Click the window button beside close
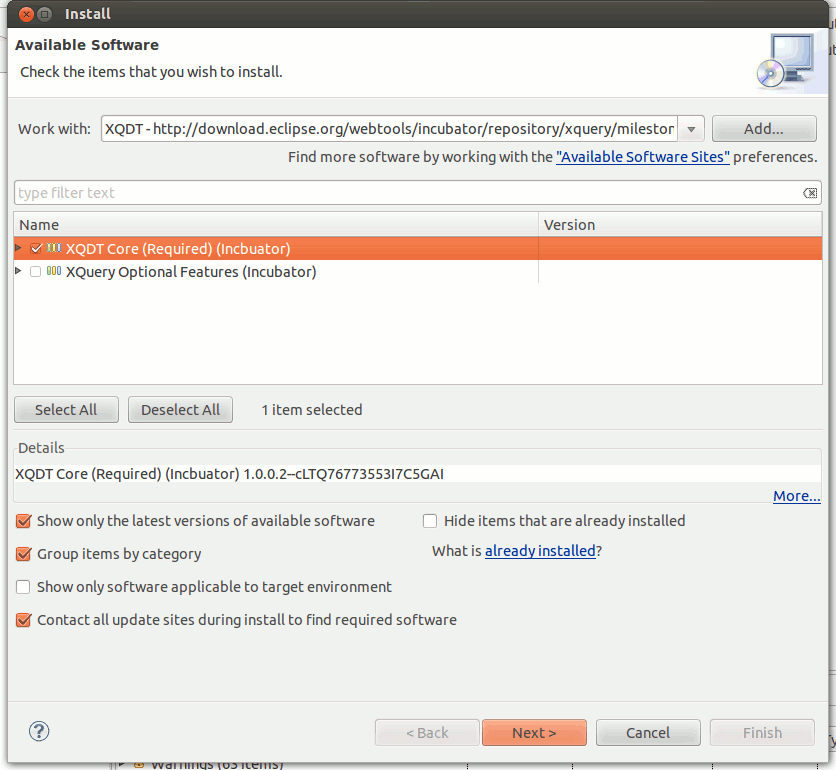 (x=45, y=14)
